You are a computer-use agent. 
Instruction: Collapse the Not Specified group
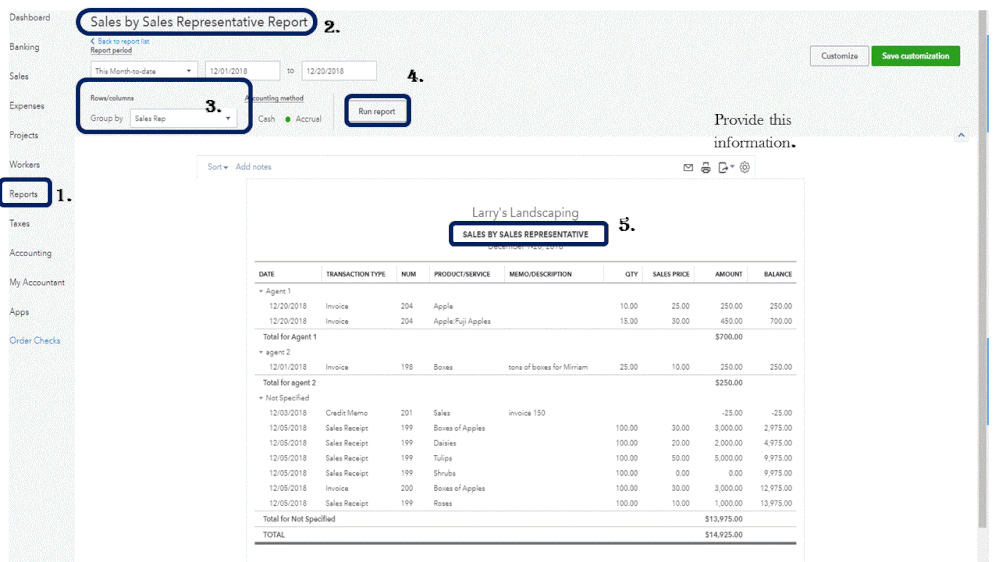261,398
